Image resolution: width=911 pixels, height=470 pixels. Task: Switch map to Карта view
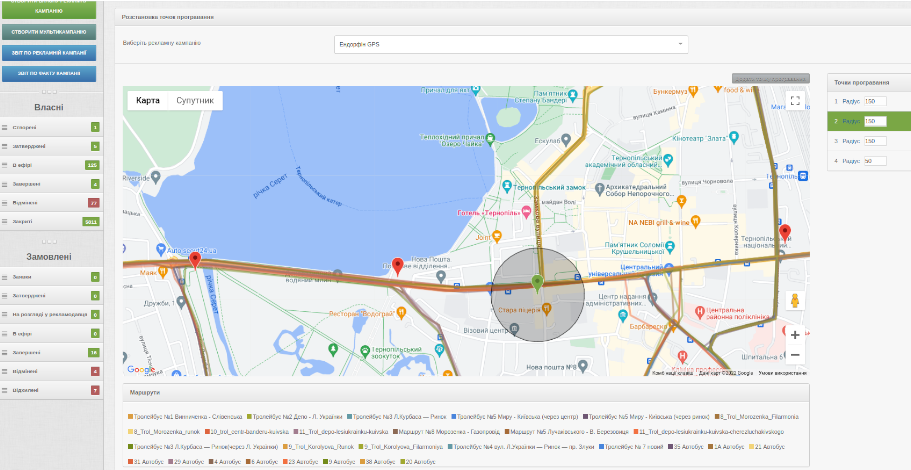[x=148, y=101]
